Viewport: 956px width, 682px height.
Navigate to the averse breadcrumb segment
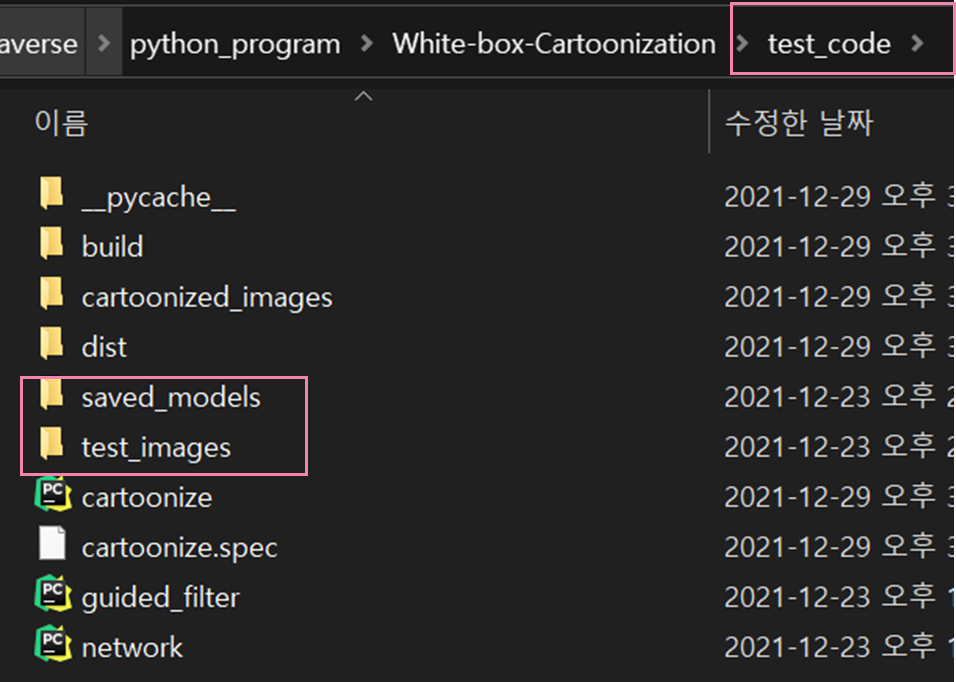coord(39,43)
